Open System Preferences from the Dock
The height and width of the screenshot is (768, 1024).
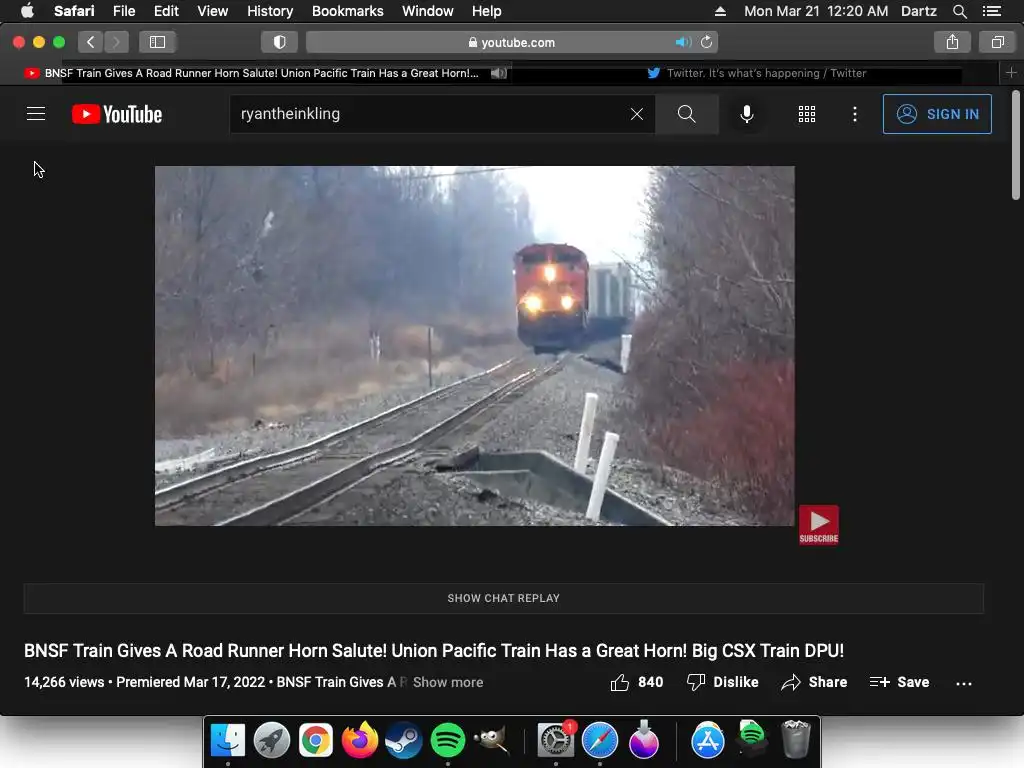click(x=556, y=740)
